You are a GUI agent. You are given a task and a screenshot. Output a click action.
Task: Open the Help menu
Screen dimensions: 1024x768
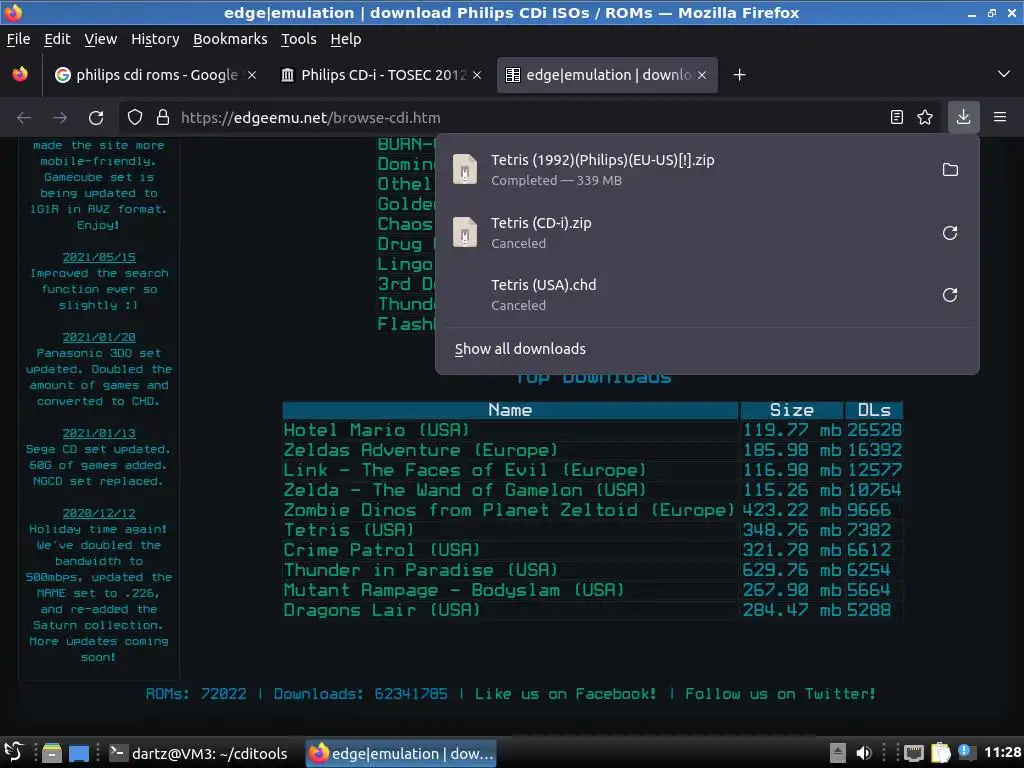coord(345,39)
